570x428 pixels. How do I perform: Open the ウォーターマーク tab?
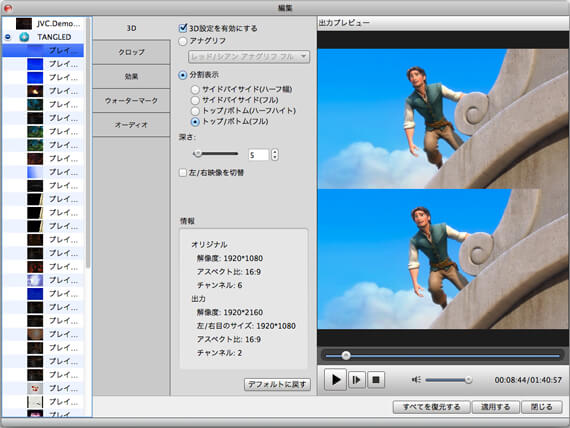[131, 101]
